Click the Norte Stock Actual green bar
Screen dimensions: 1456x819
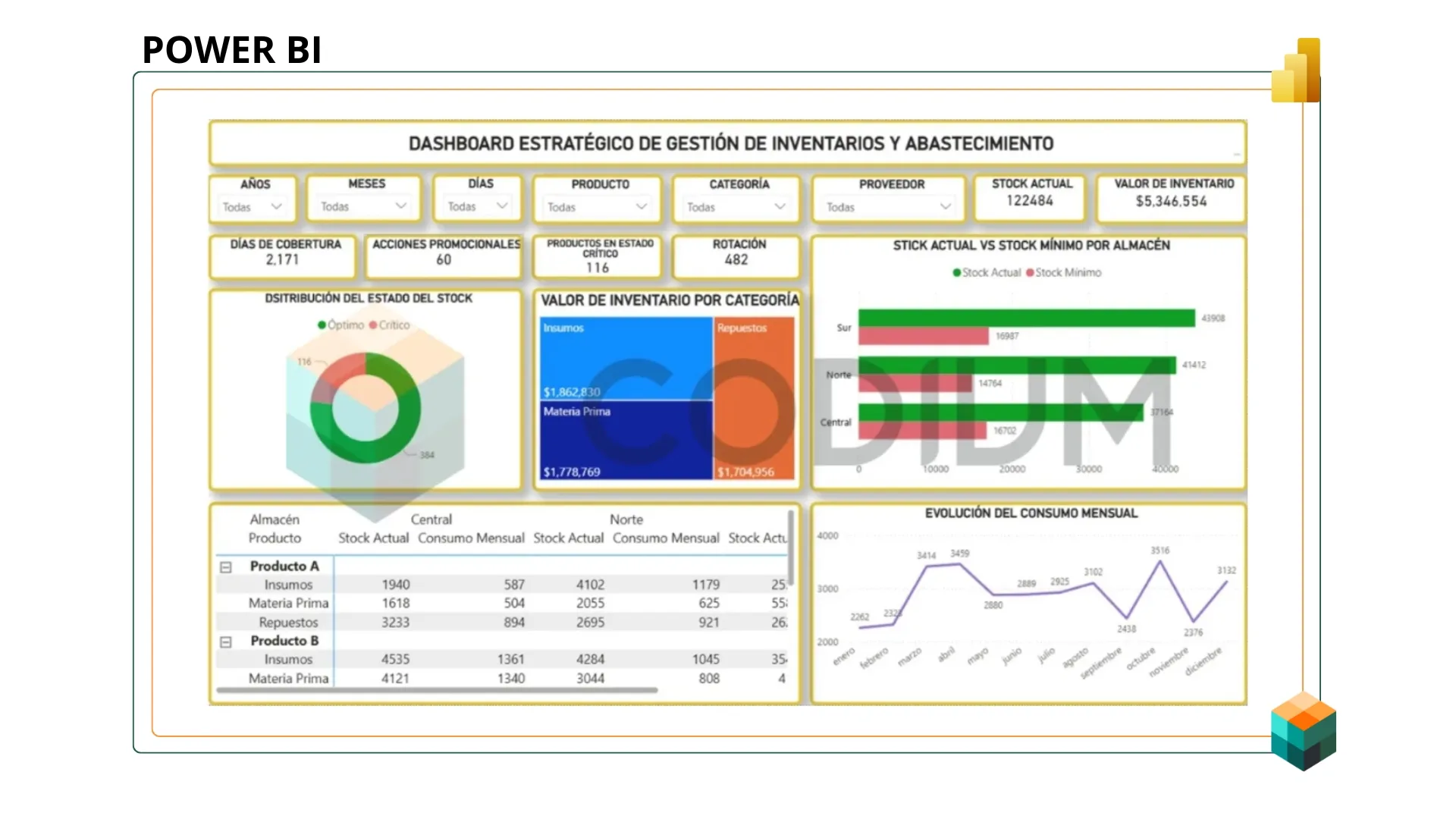[x=1017, y=365]
